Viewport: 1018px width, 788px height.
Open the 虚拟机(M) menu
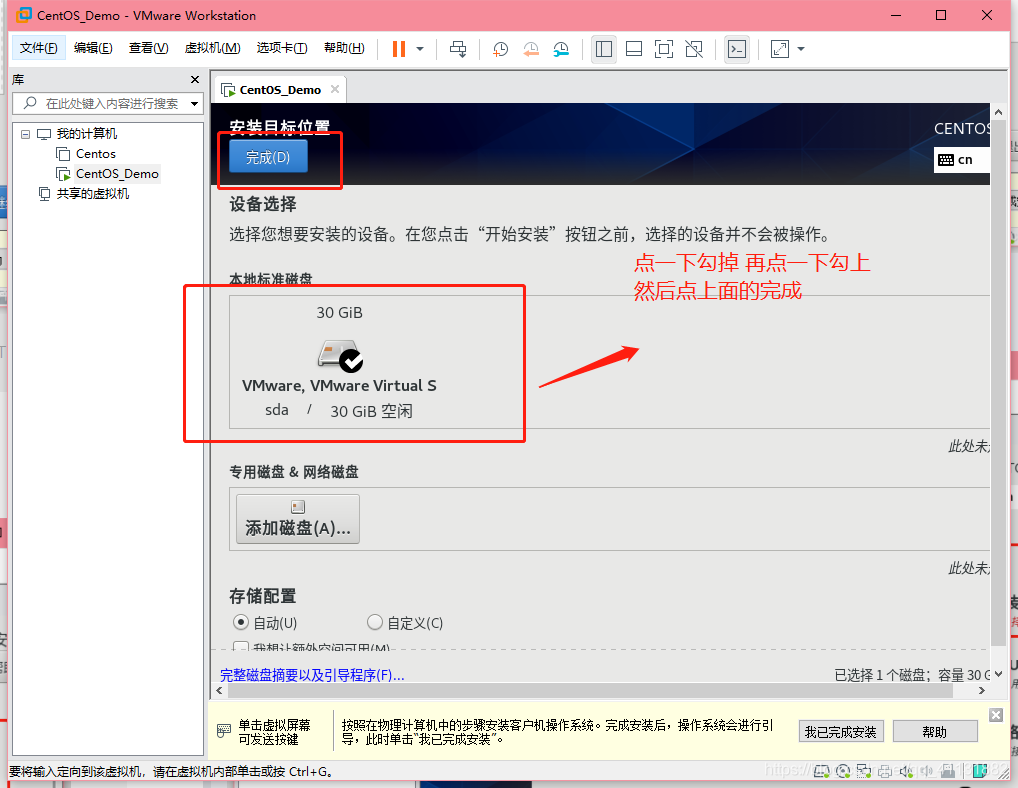click(212, 48)
